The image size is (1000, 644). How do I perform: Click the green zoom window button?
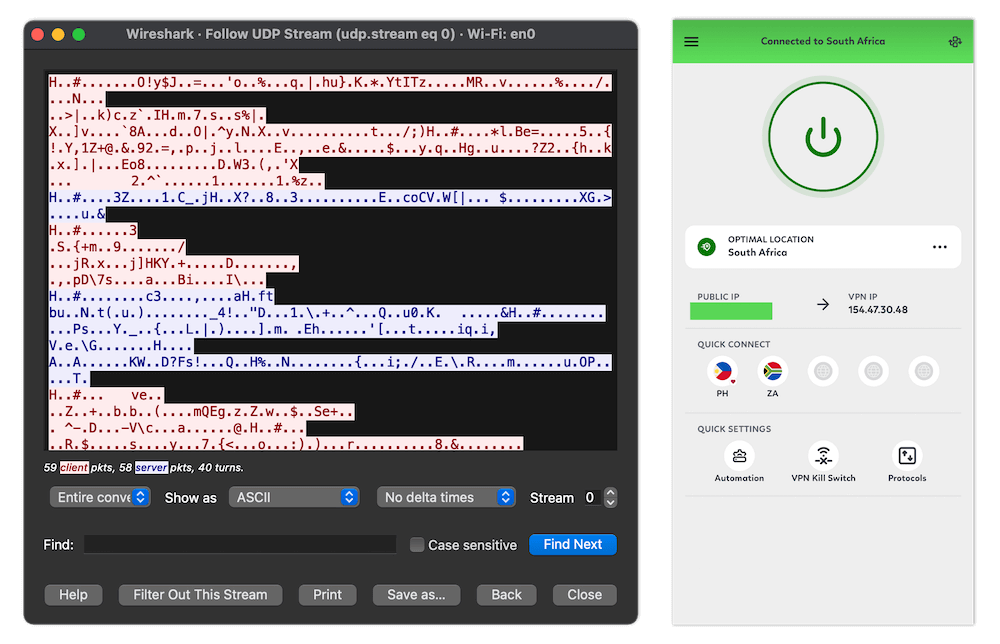click(x=78, y=34)
